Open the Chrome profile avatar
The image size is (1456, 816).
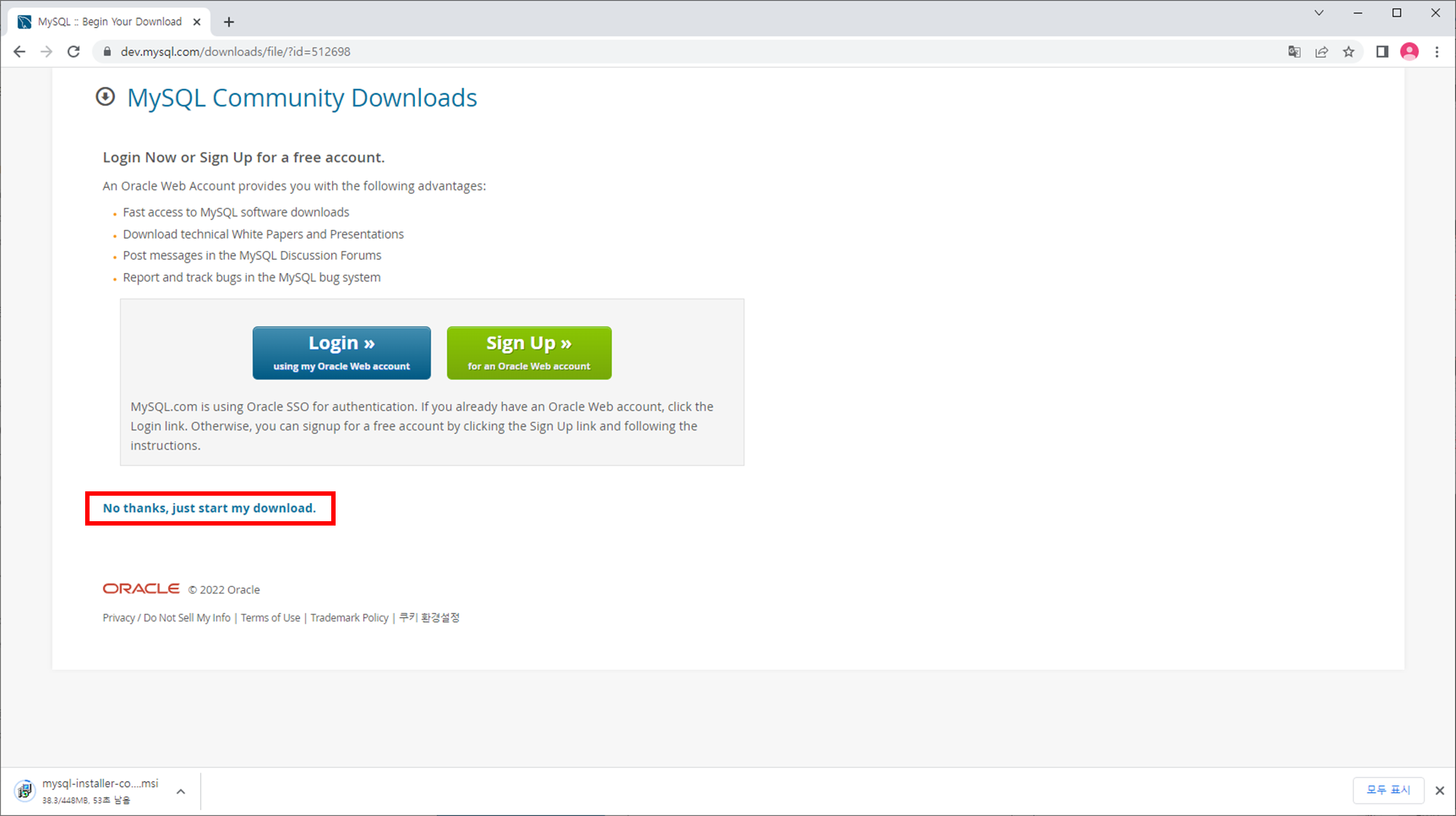click(x=1409, y=52)
